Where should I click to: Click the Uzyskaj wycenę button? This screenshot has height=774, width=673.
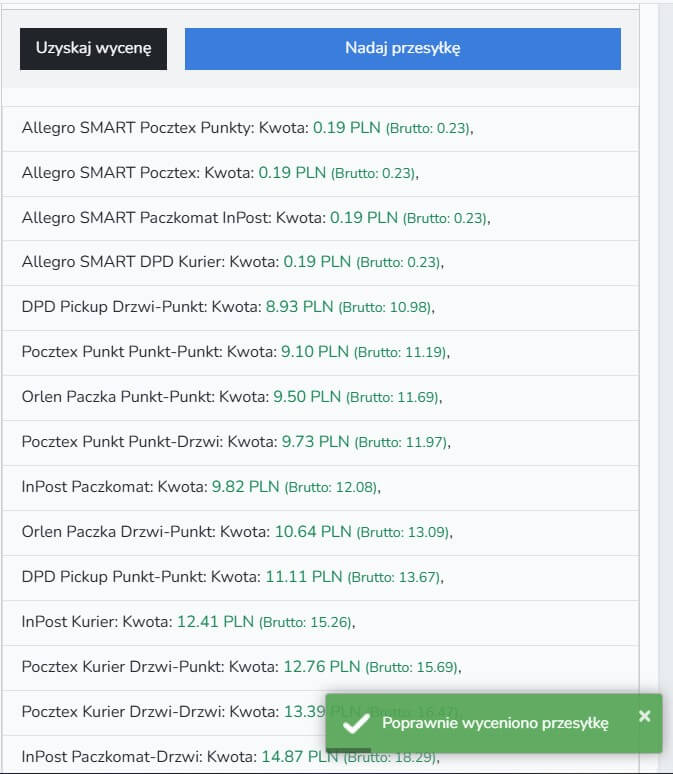[93, 48]
